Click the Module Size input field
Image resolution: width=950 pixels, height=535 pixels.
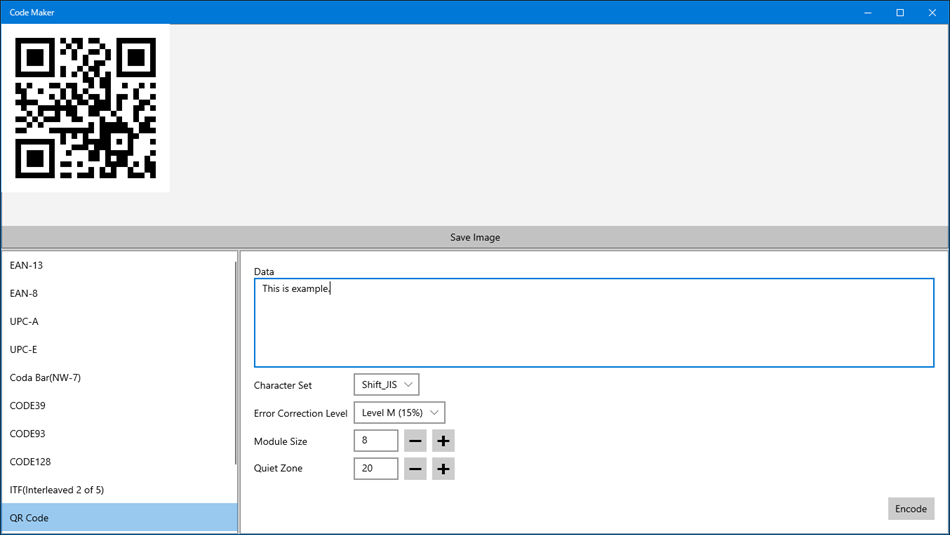376,440
